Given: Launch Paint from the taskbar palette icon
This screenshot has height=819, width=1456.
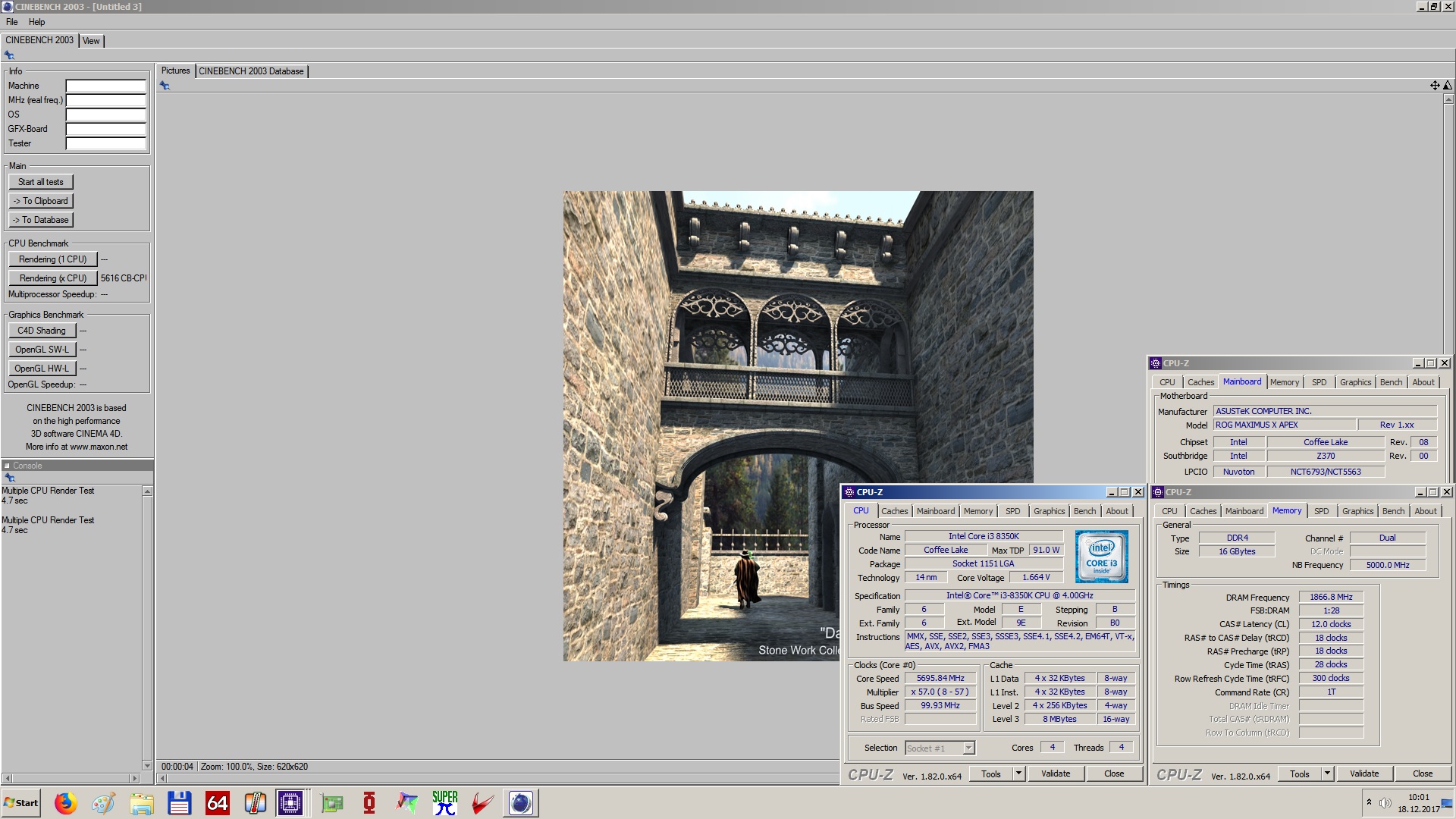Looking at the screenshot, I should tap(103, 803).
